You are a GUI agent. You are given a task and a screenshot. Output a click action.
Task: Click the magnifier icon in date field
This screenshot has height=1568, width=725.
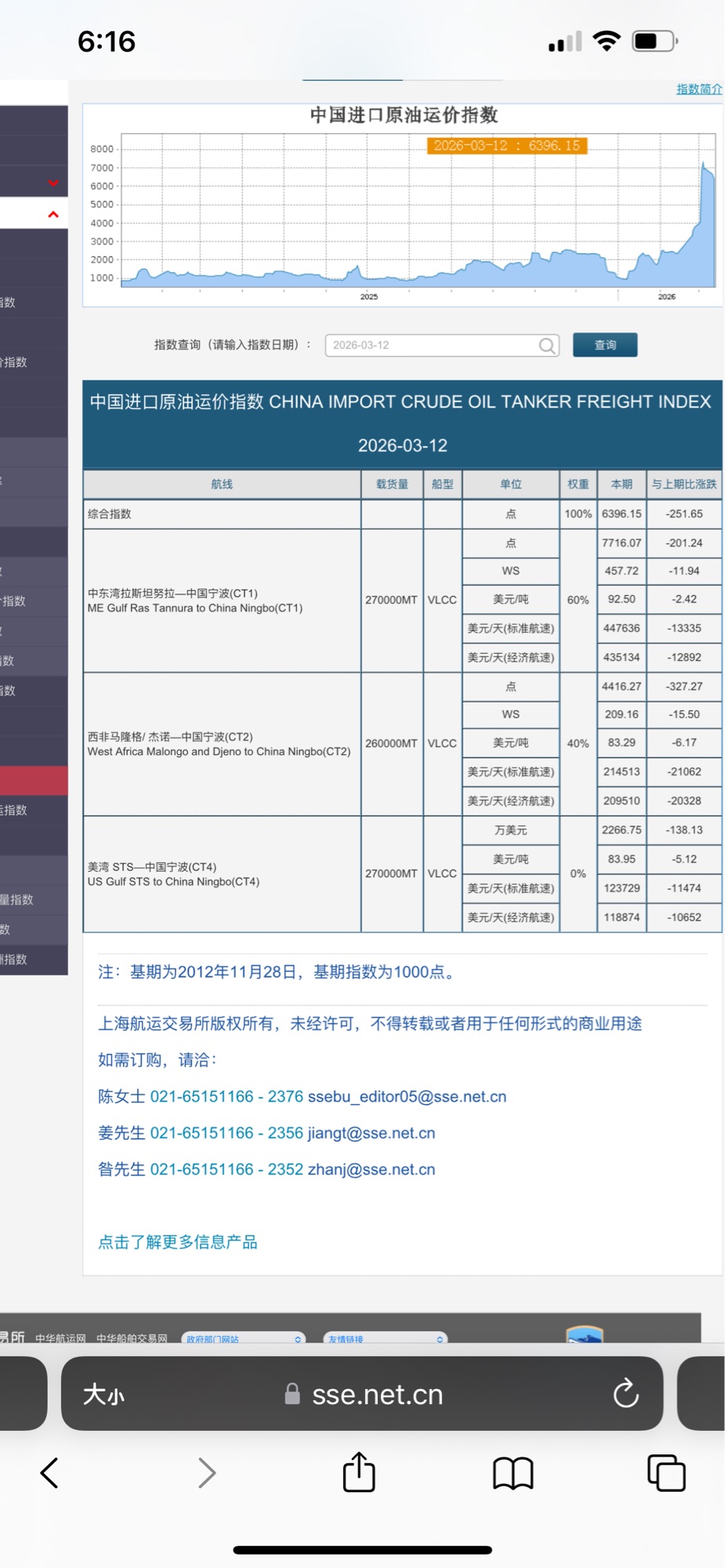click(x=547, y=346)
